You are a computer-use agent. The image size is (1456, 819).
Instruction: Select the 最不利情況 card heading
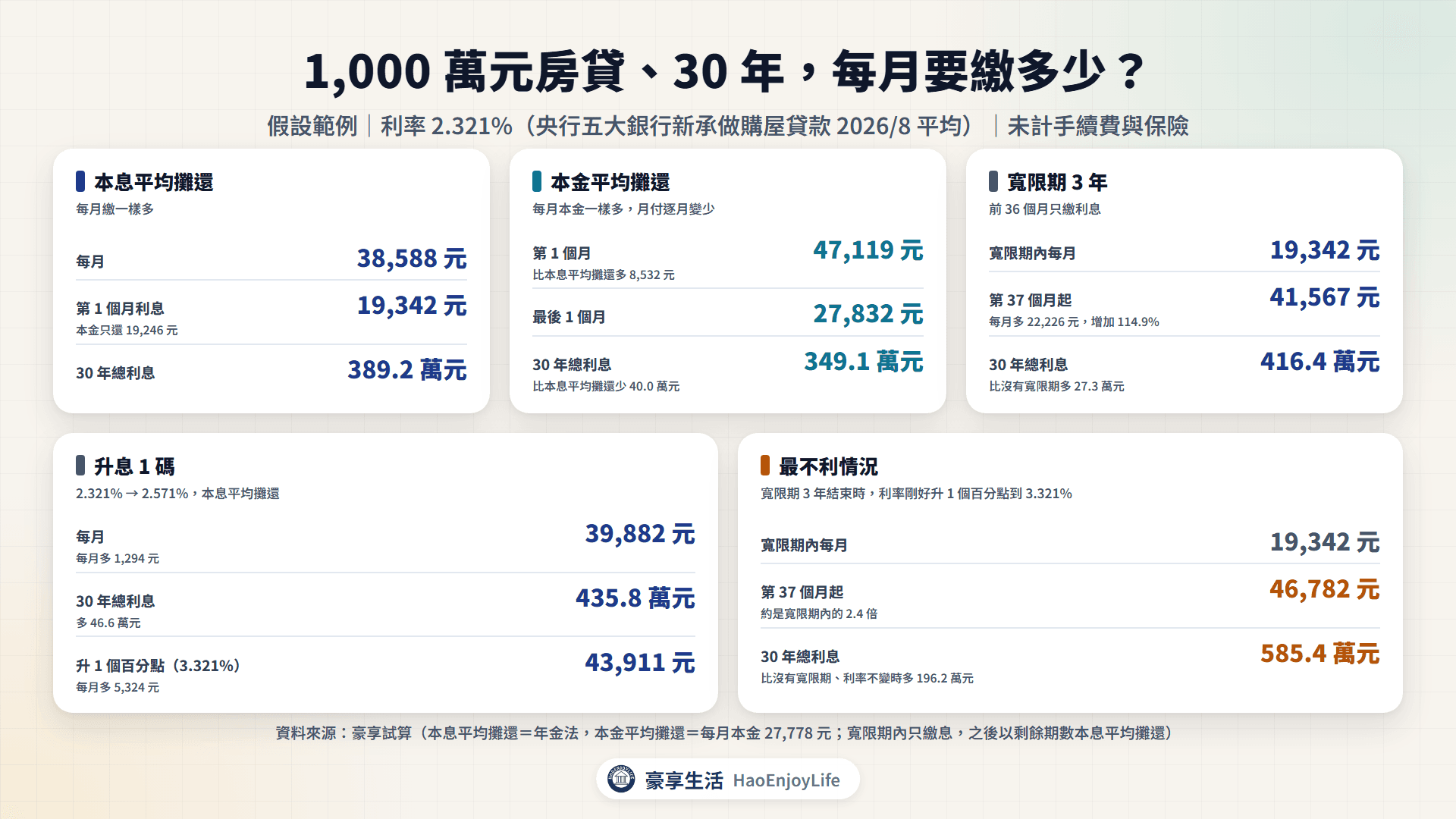(828, 466)
